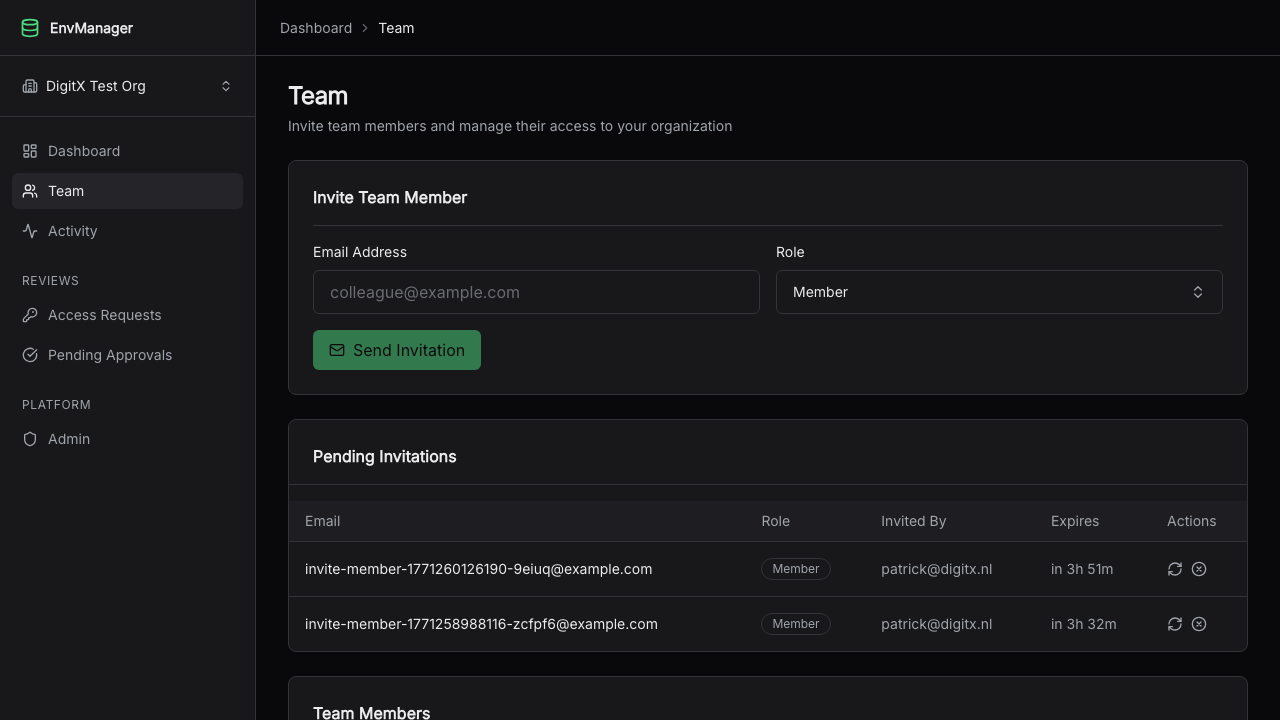1280x720 pixels.
Task: Open Pending Approvals under Reviews
Action: point(109,355)
